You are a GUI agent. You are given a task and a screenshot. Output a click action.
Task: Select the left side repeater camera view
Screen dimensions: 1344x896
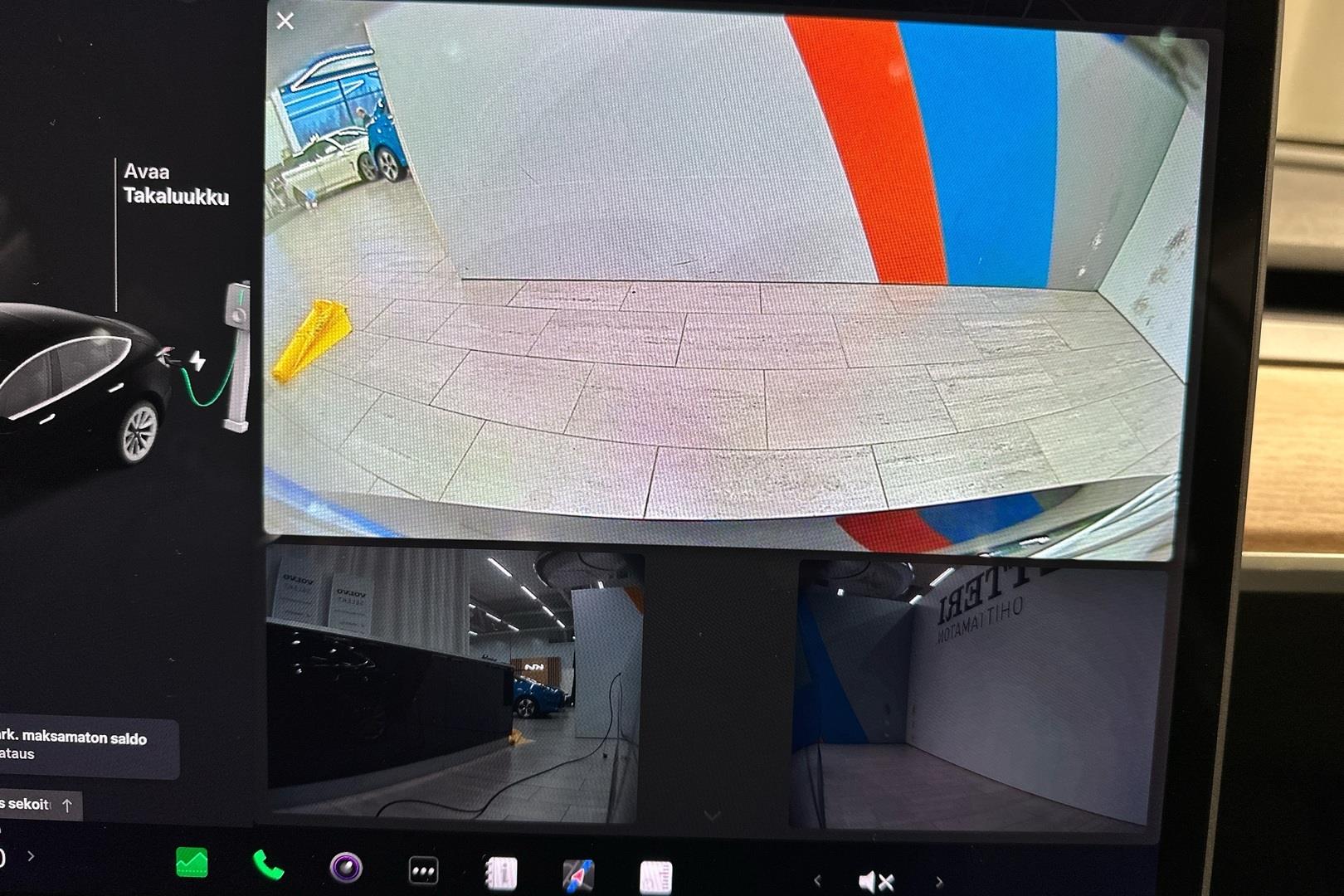pos(454,684)
